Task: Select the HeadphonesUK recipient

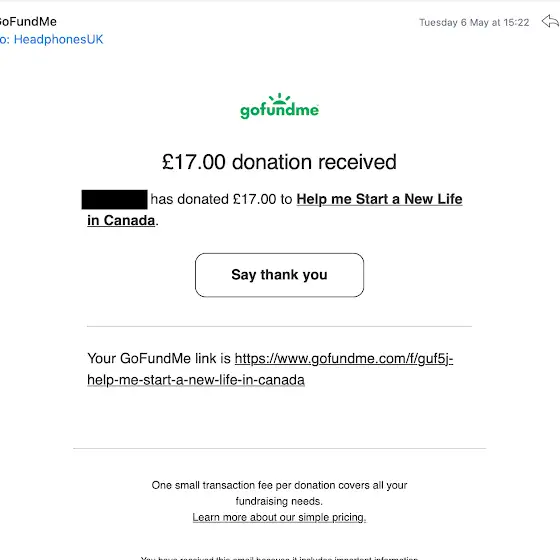Action: click(x=58, y=39)
